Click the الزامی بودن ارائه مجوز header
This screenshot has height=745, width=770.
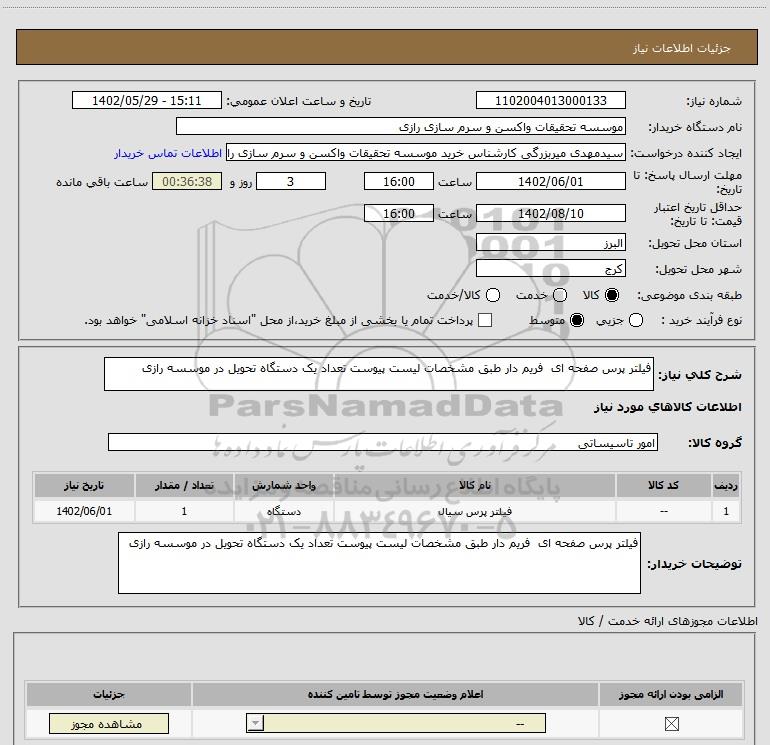[x=671, y=694]
